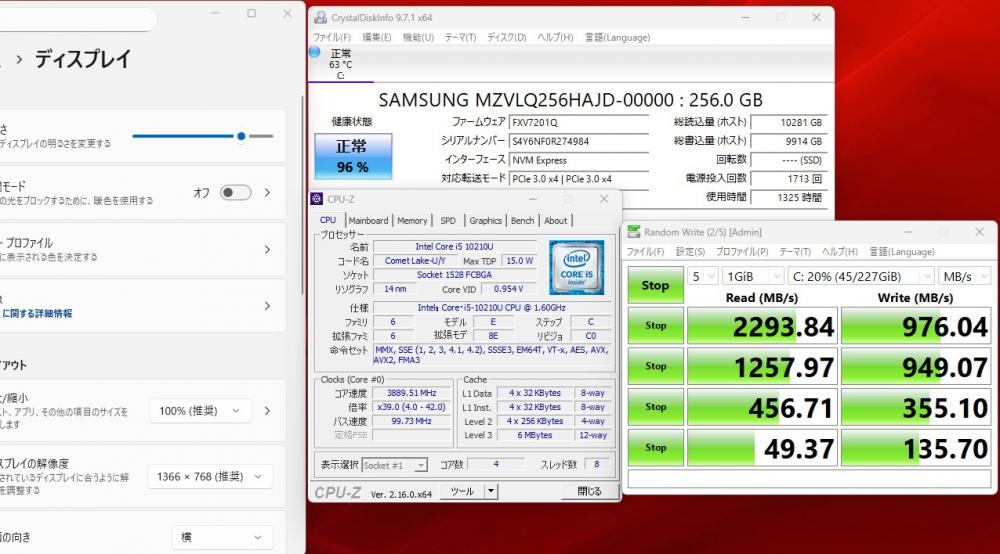Click the blue disk status orb for drive C:
Image resolution: width=1000 pixels, height=554 pixels.
pos(314,52)
